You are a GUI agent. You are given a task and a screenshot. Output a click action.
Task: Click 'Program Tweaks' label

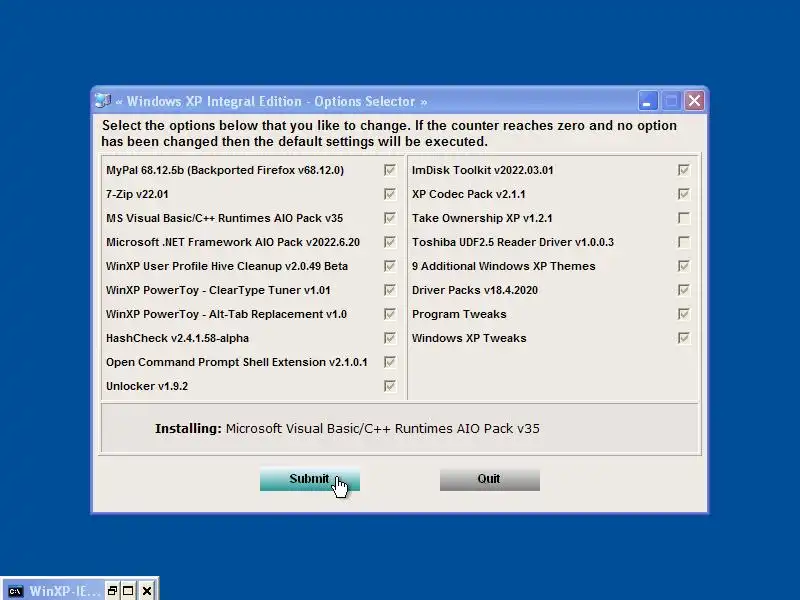(x=459, y=314)
